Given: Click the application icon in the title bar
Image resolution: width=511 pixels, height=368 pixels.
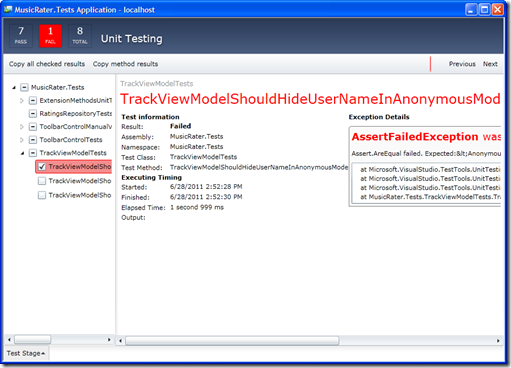Looking at the screenshot, I should click(x=8, y=9).
